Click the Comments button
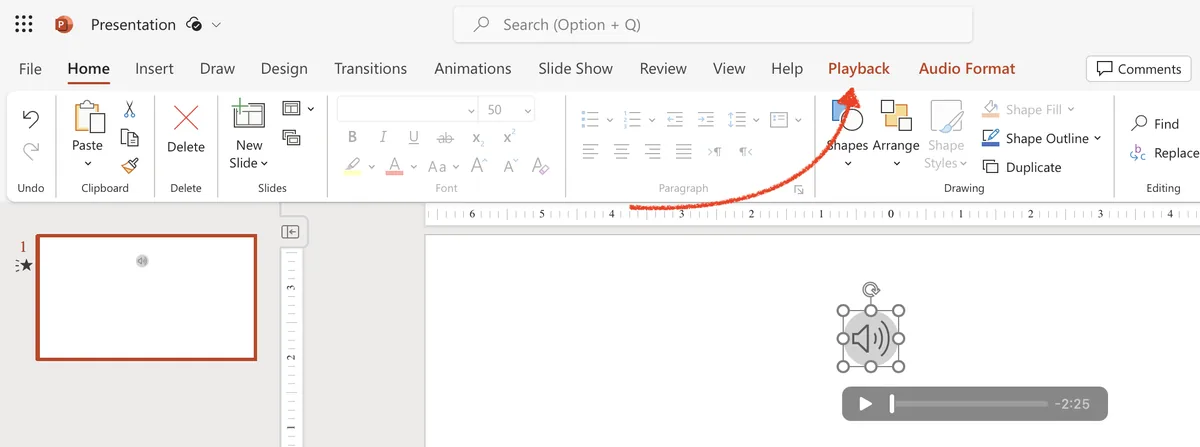This screenshot has width=1200, height=447. 1138,68
